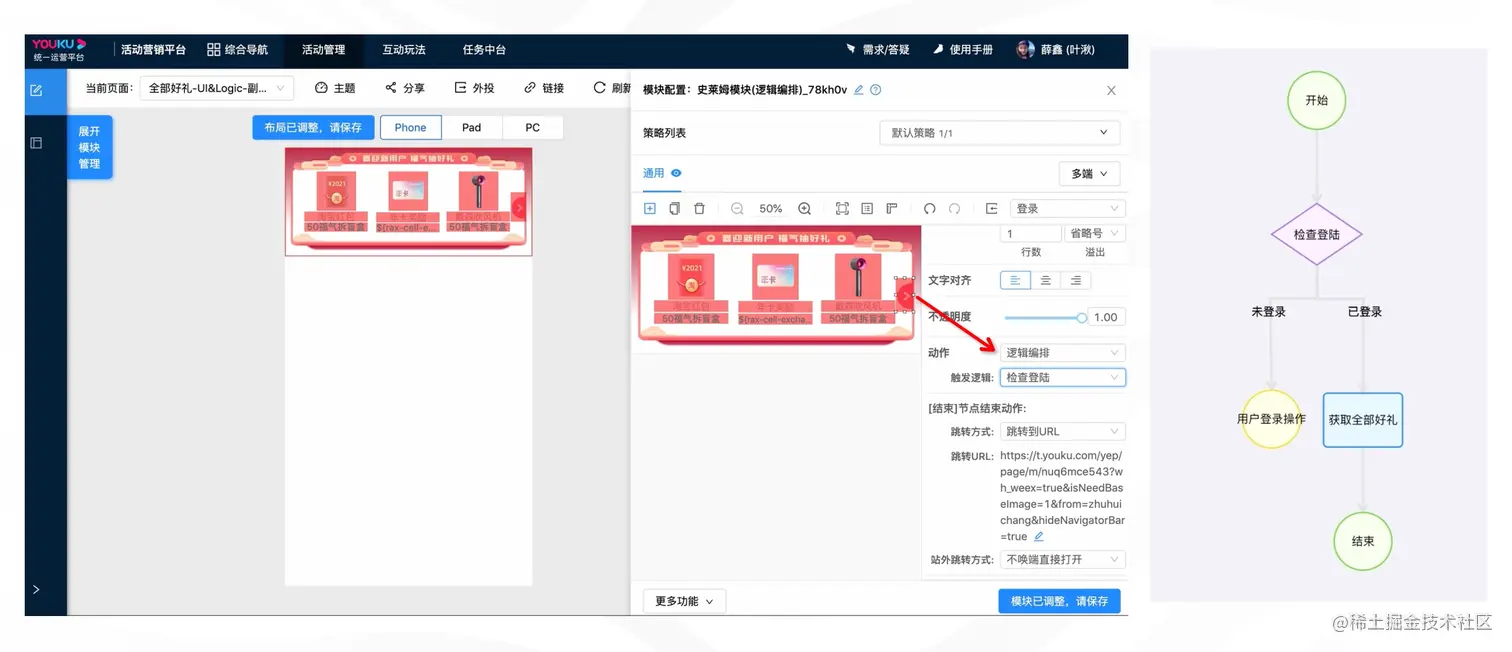Select the delete (trash) tool in module config toolbar
Screen dimensions: 1512x652
click(x=701, y=208)
